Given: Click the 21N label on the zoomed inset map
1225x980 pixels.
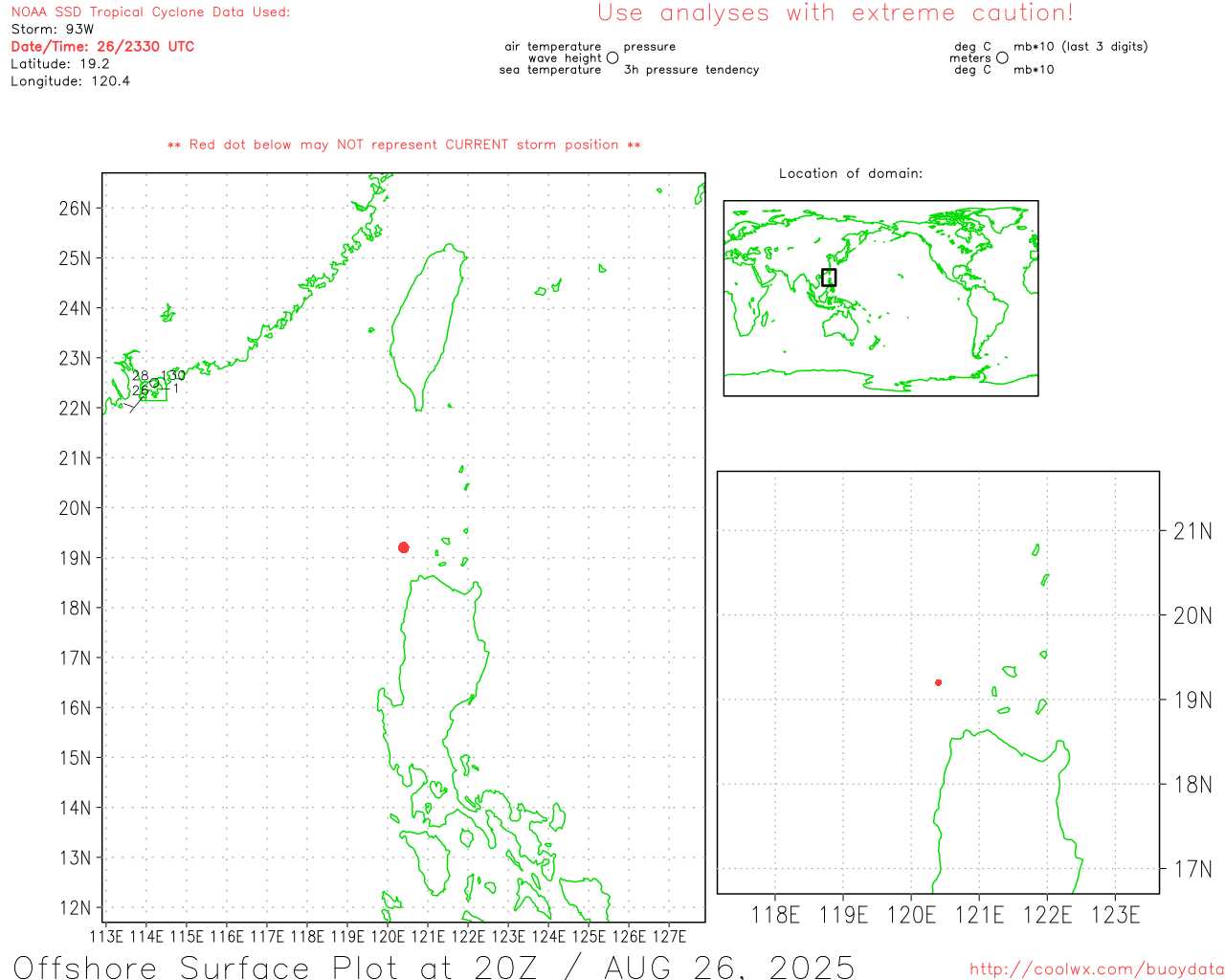Looking at the screenshot, I should [1192, 531].
